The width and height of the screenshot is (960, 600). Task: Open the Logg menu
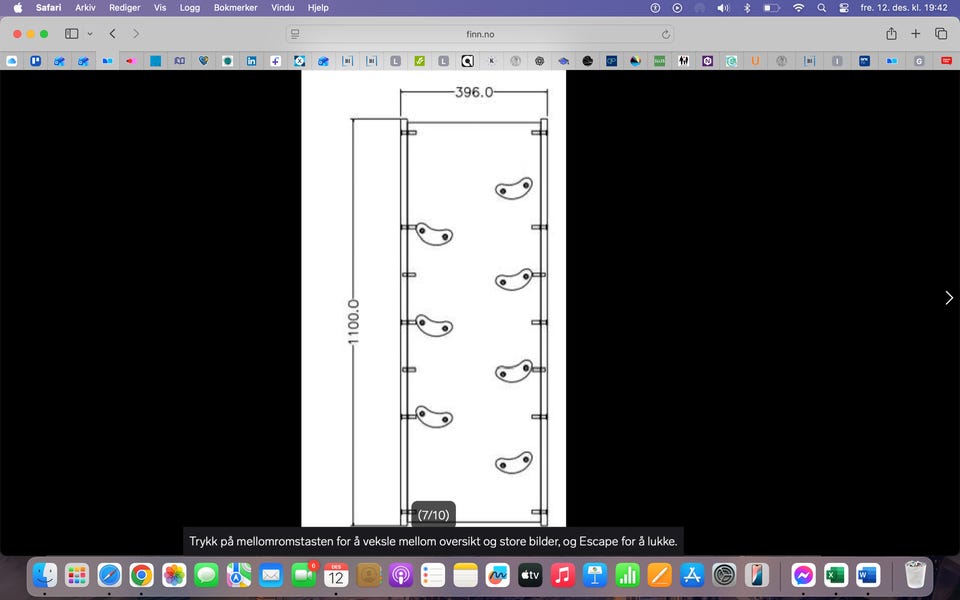coord(190,8)
